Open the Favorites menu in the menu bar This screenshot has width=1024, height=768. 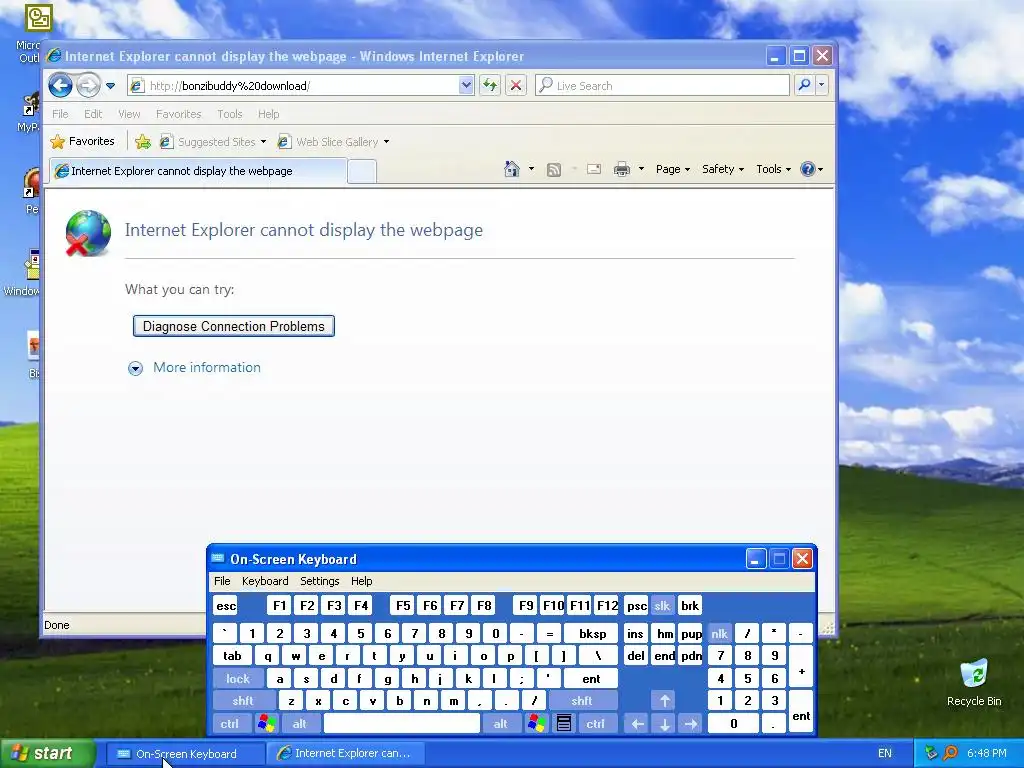tap(178, 114)
